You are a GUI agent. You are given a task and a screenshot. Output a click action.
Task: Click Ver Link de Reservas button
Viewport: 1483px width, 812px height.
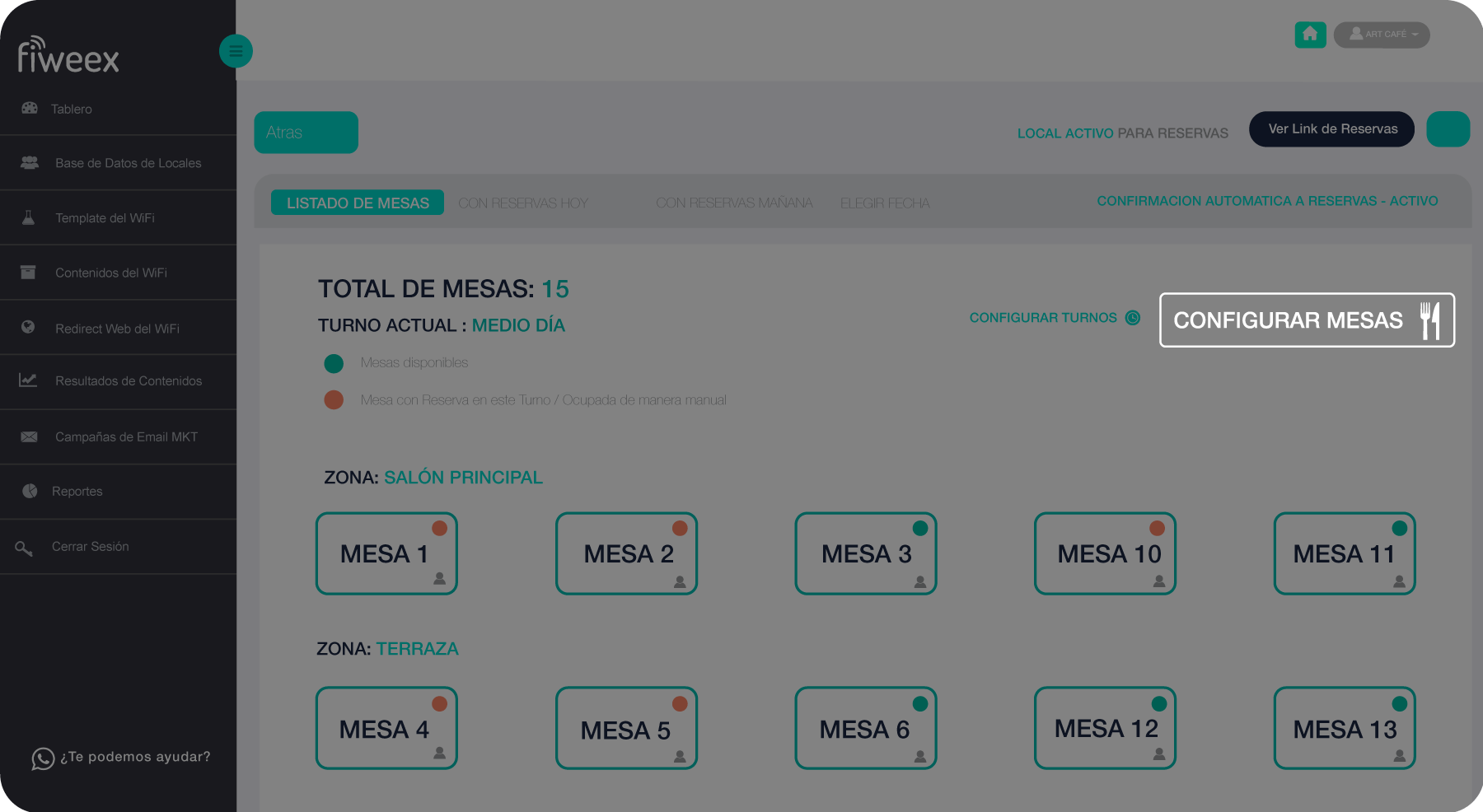coord(1331,129)
